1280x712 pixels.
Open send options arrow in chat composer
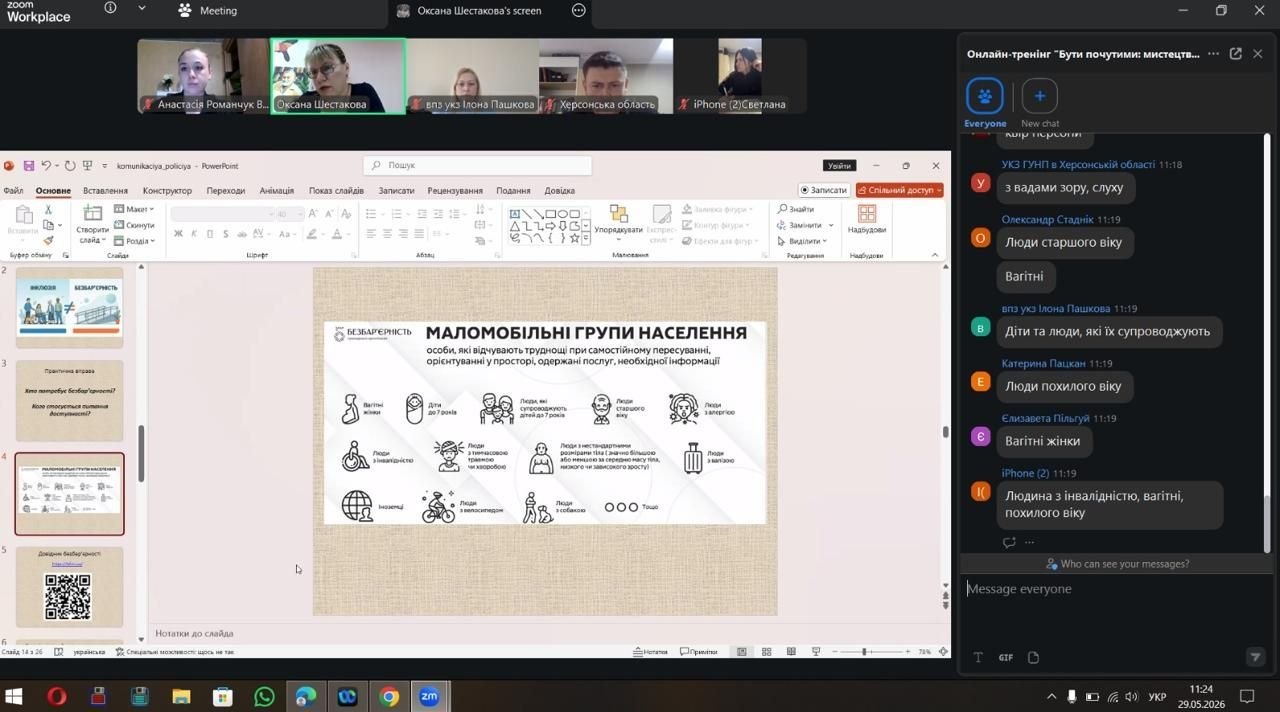[x=1255, y=657]
